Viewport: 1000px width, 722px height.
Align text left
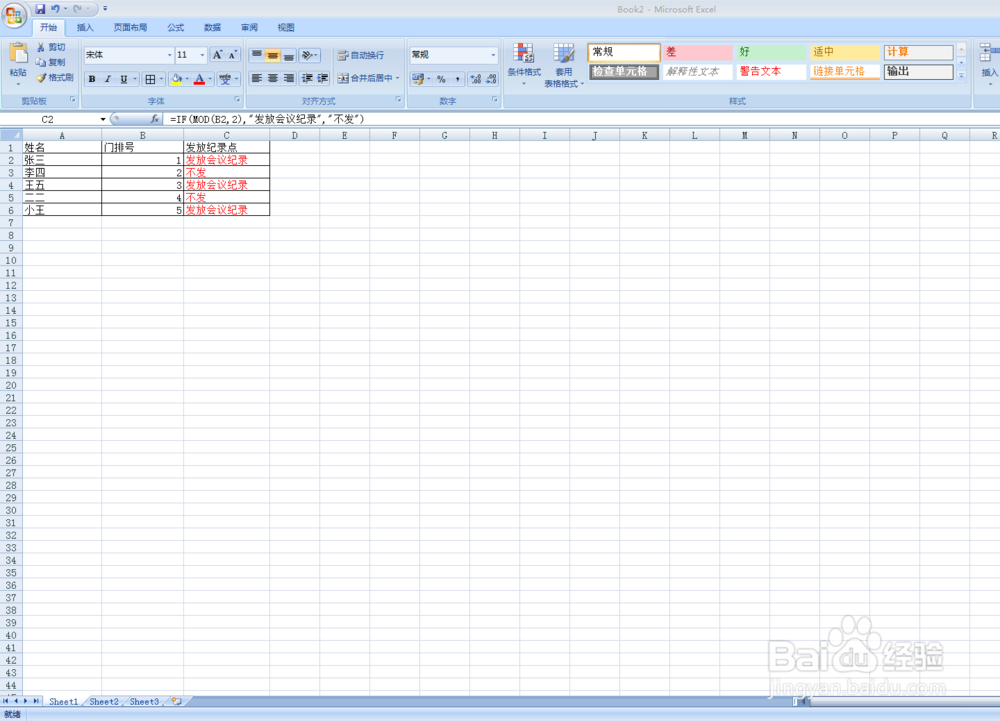(x=256, y=78)
